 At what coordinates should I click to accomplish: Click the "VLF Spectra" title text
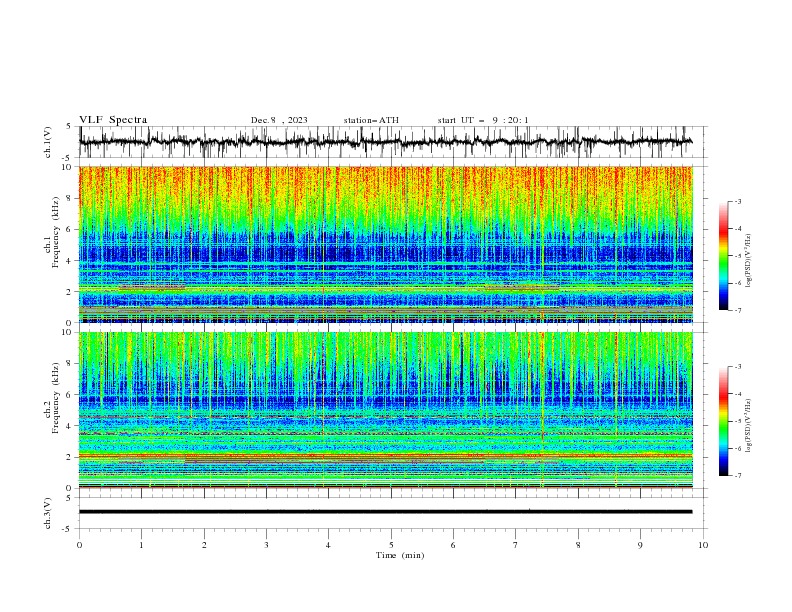click(113, 120)
